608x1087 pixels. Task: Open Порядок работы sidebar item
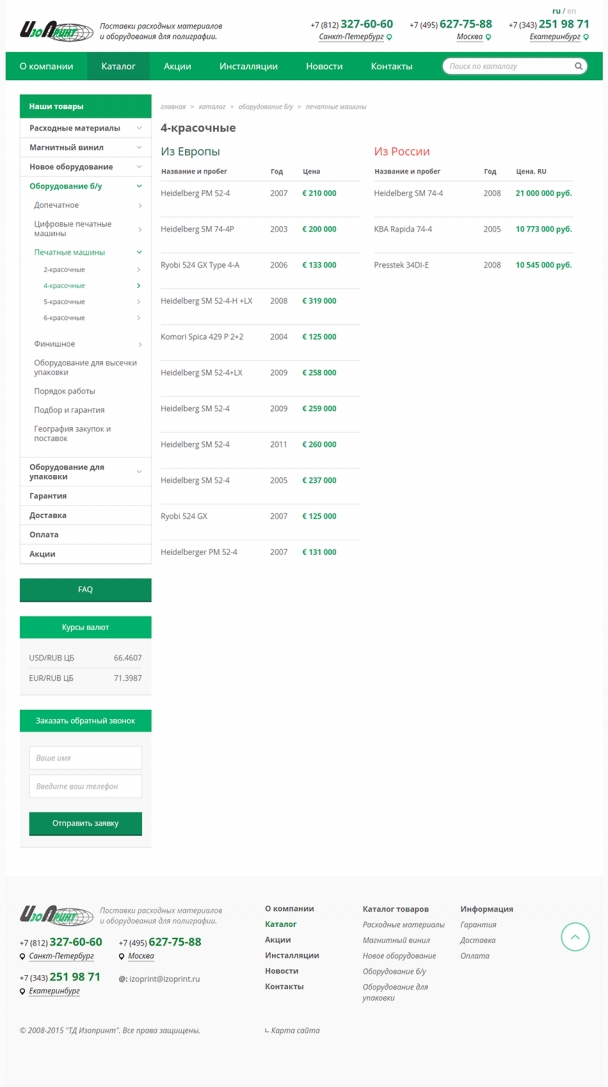coord(65,391)
